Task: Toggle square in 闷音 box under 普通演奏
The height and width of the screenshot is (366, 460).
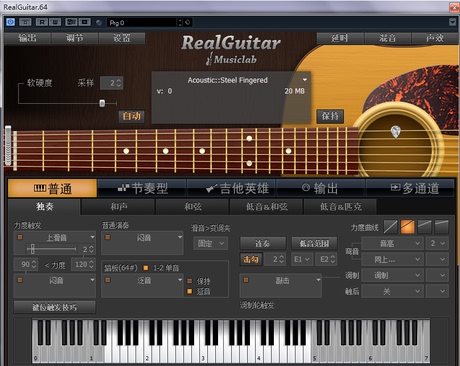Action: (108, 237)
